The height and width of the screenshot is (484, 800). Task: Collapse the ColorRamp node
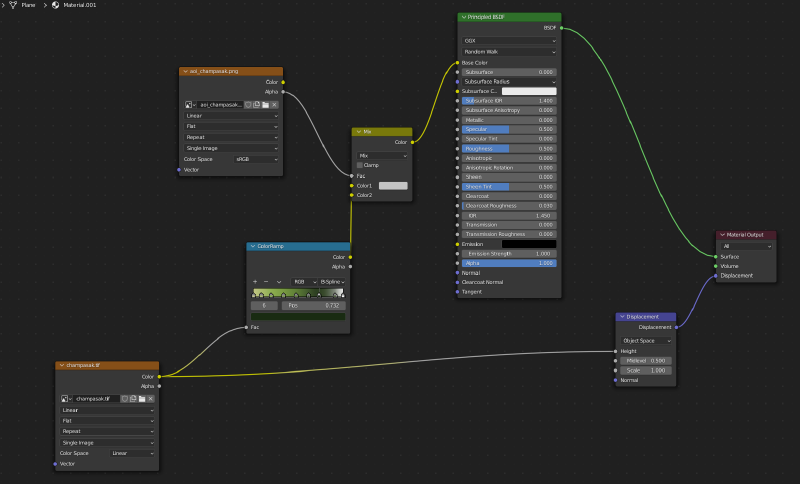253,246
